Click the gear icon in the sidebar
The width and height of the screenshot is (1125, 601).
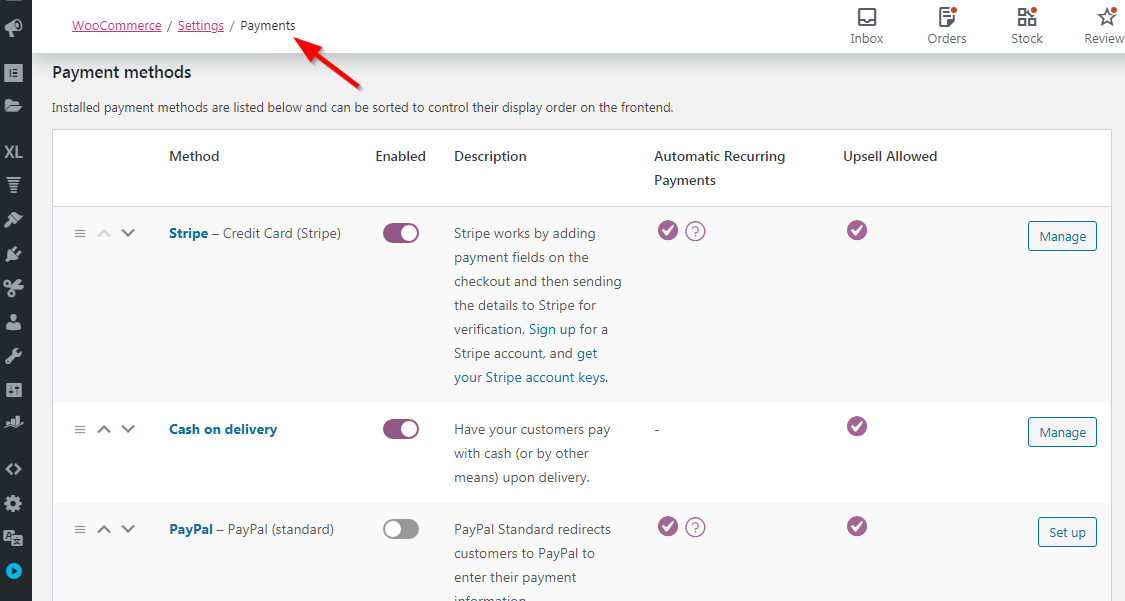14,503
